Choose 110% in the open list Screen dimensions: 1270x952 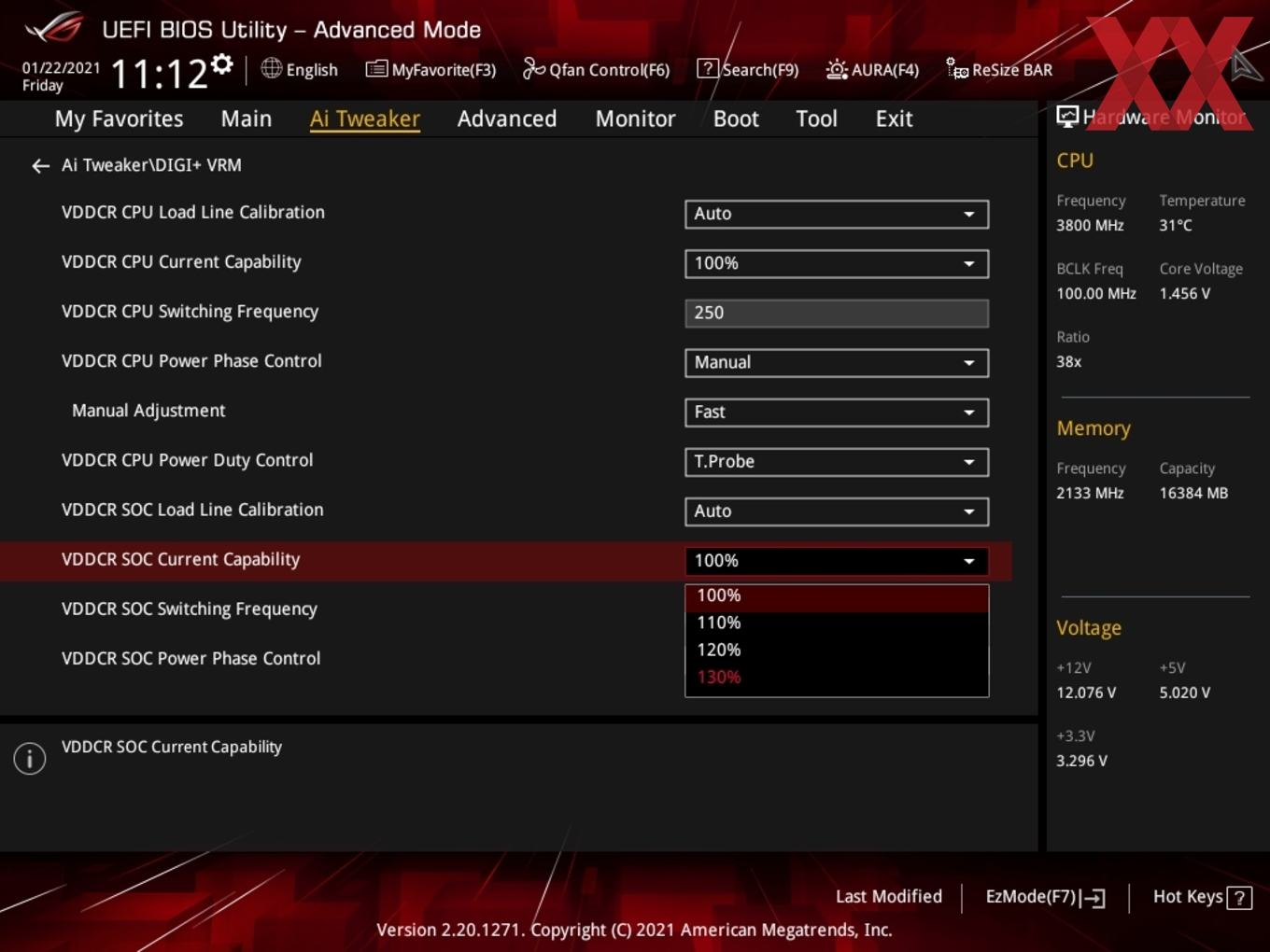[837, 623]
